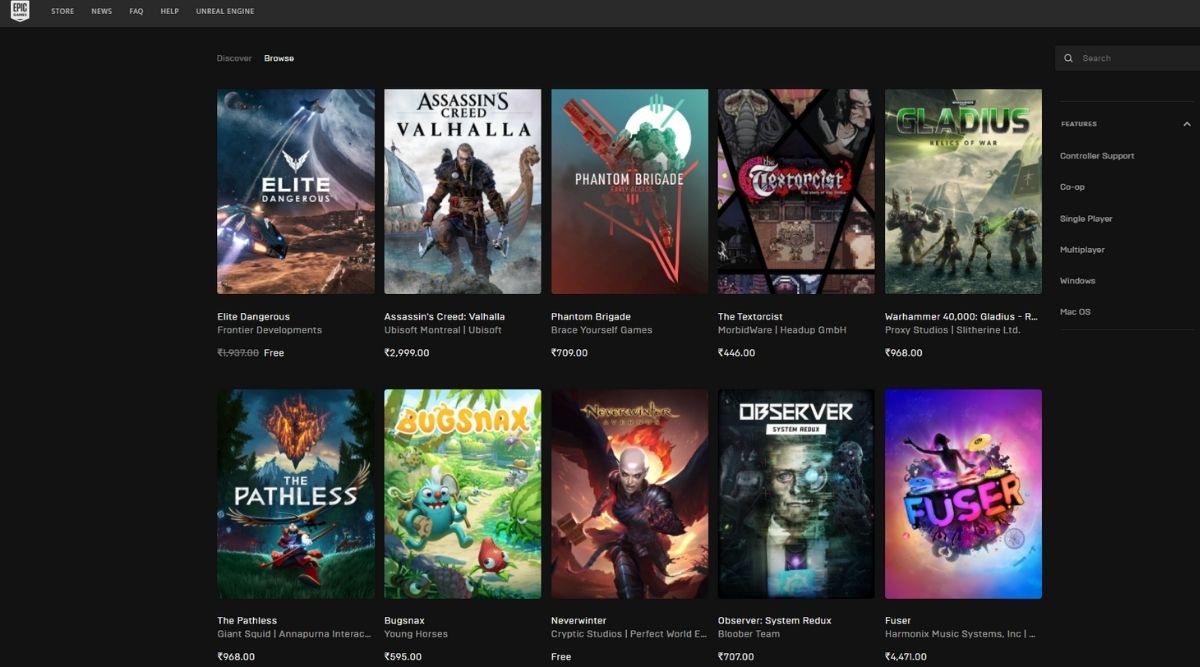Open the Store menu item
1200x667 pixels.
click(62, 11)
